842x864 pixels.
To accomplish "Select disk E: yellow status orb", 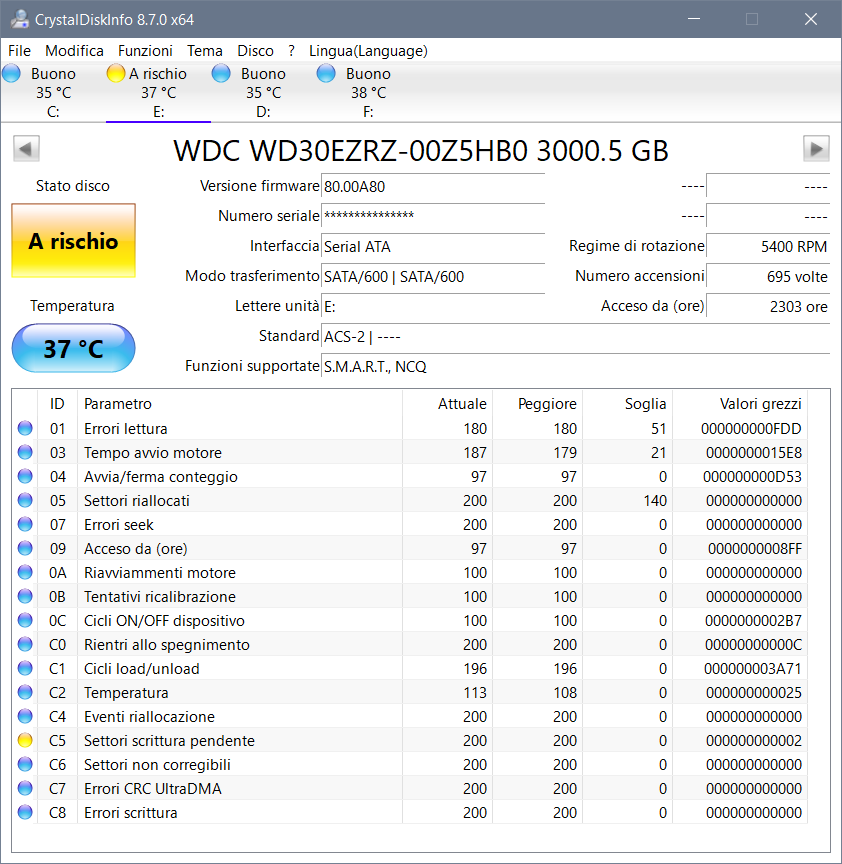I will coord(116,73).
